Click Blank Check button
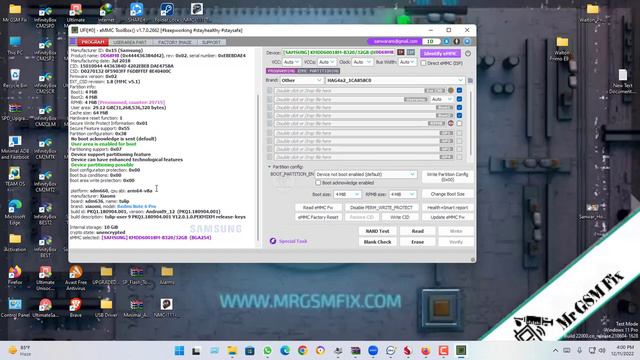The height and width of the screenshot is (360, 640). (x=377, y=242)
